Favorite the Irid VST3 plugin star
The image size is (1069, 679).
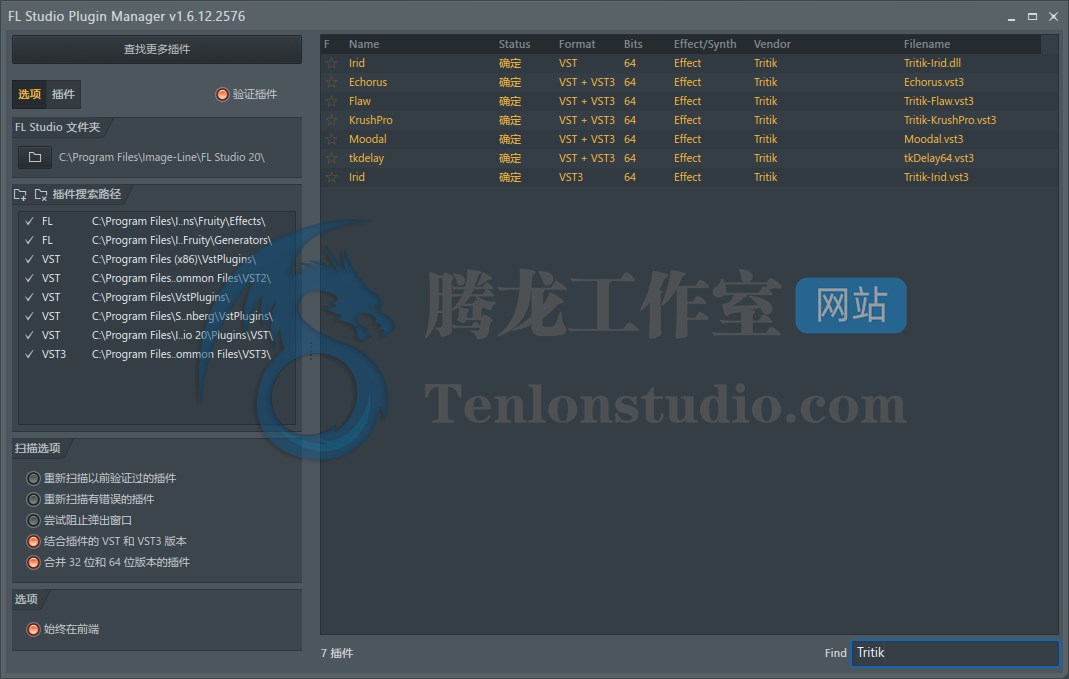(x=331, y=178)
